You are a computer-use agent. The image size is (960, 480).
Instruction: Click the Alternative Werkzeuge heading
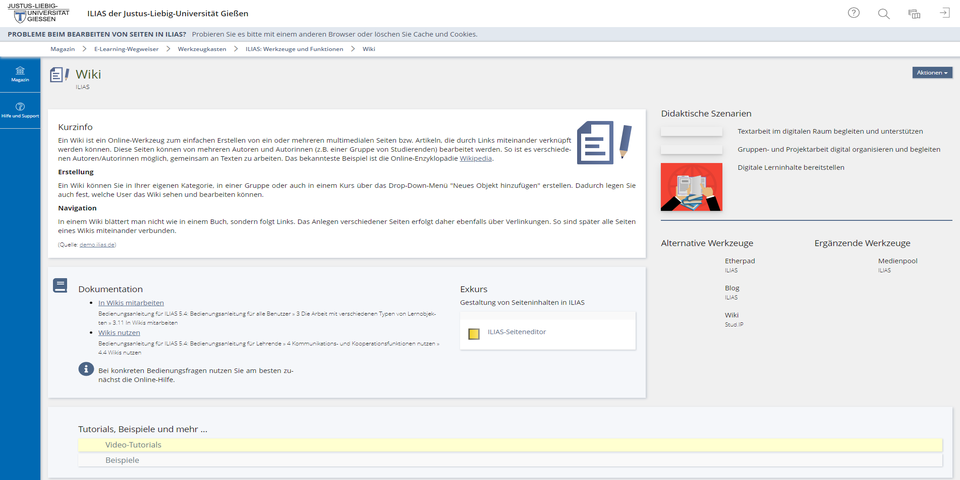point(707,243)
